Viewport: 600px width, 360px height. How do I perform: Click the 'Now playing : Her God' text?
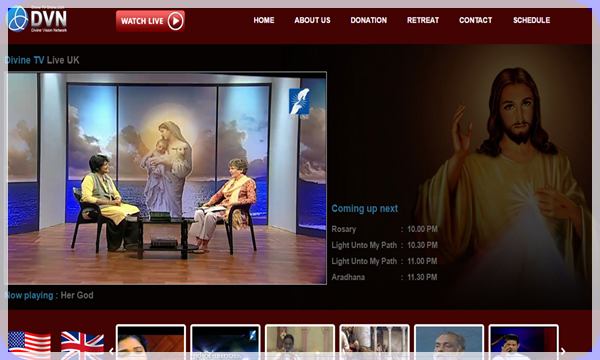point(49,295)
